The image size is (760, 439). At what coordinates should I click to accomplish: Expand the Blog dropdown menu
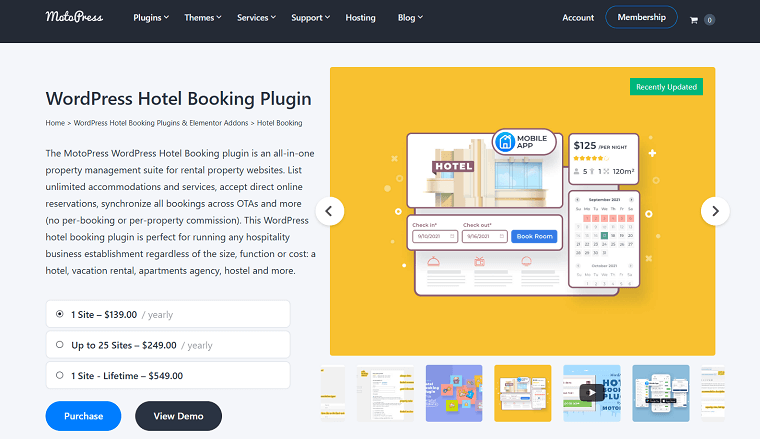[x=410, y=17]
